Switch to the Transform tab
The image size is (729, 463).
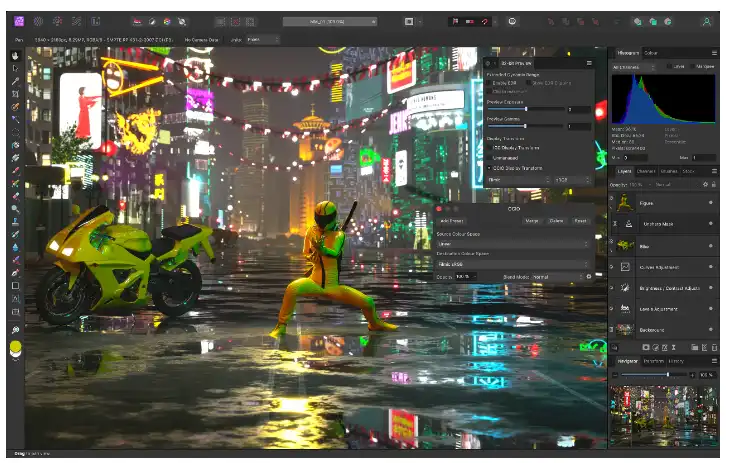[654, 361]
